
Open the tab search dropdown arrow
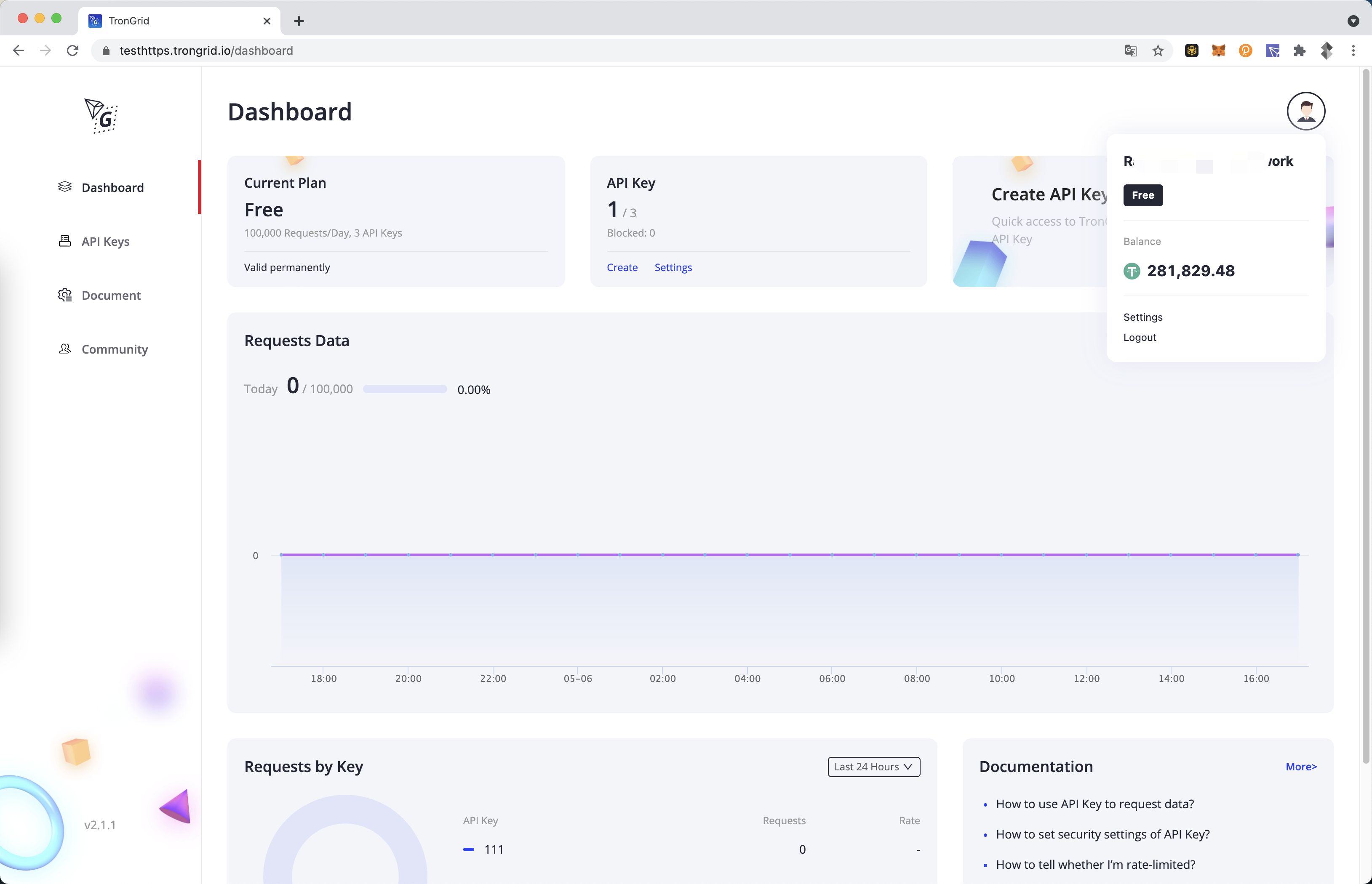point(1353,21)
